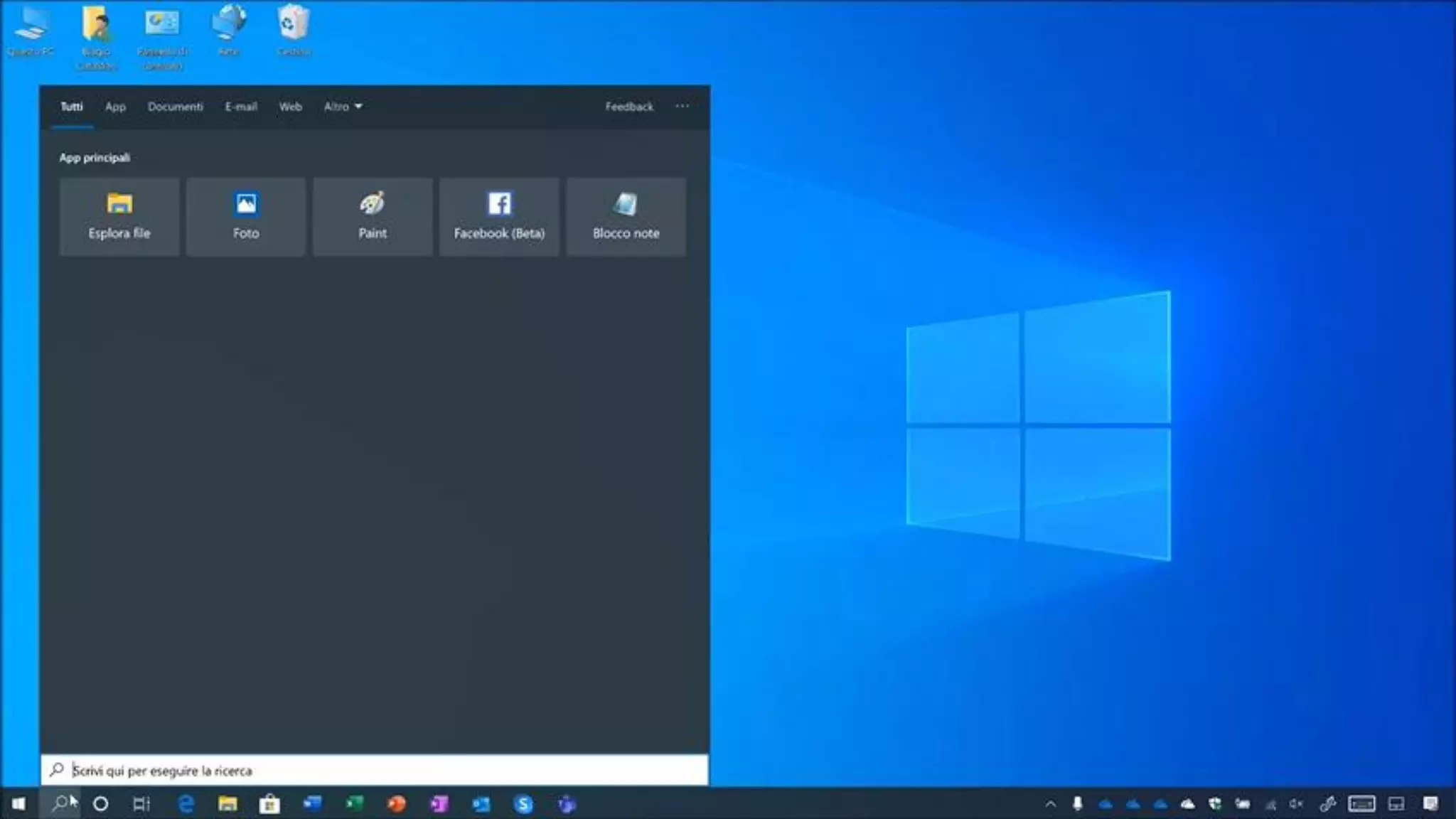Open Skype from the taskbar
1456x819 pixels.
[523, 804]
